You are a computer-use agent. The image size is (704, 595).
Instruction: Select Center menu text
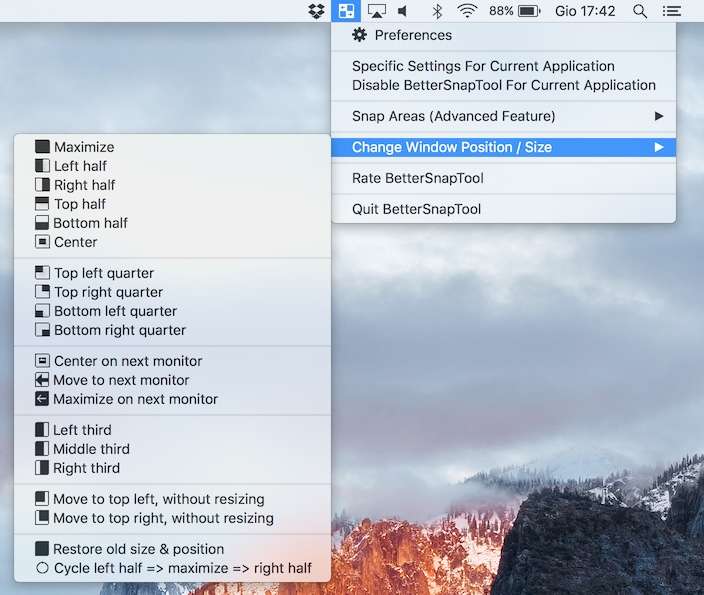[75, 242]
